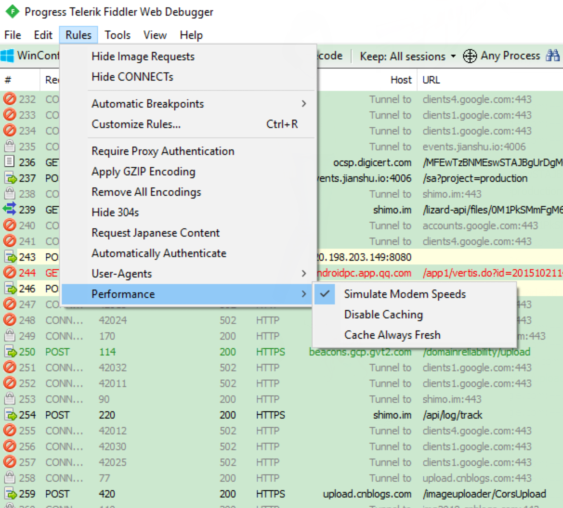Expand the Automatic Breakpoints submenu
563x508 pixels.
pos(187,104)
